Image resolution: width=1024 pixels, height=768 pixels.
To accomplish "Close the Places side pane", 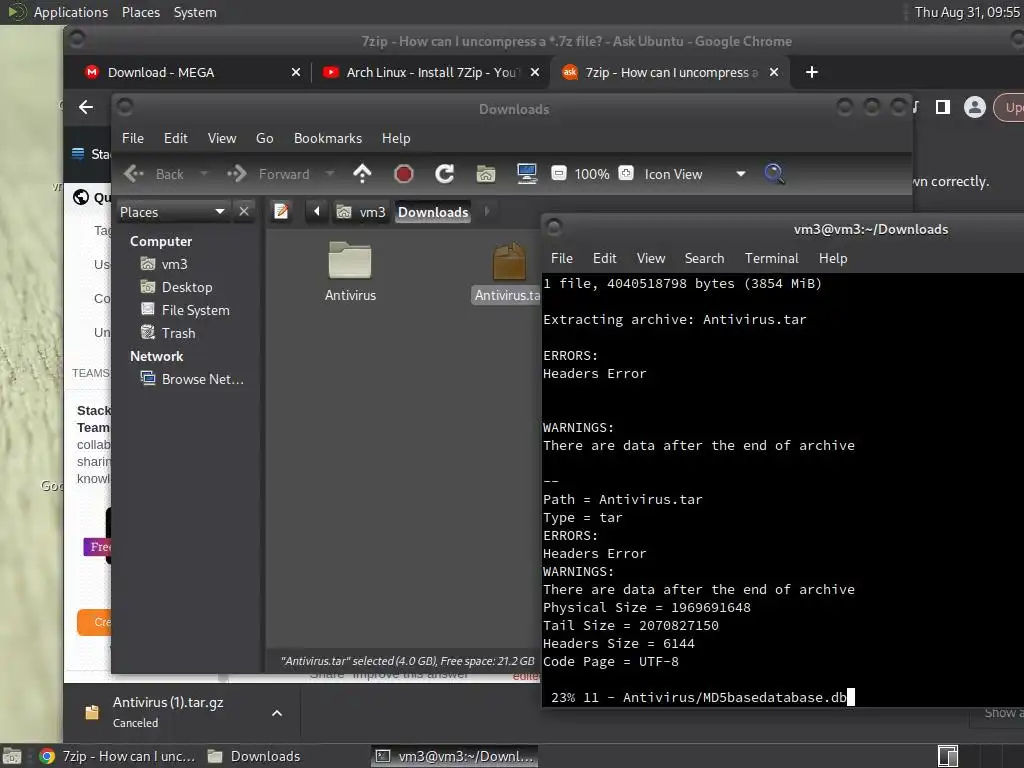I will (244, 212).
